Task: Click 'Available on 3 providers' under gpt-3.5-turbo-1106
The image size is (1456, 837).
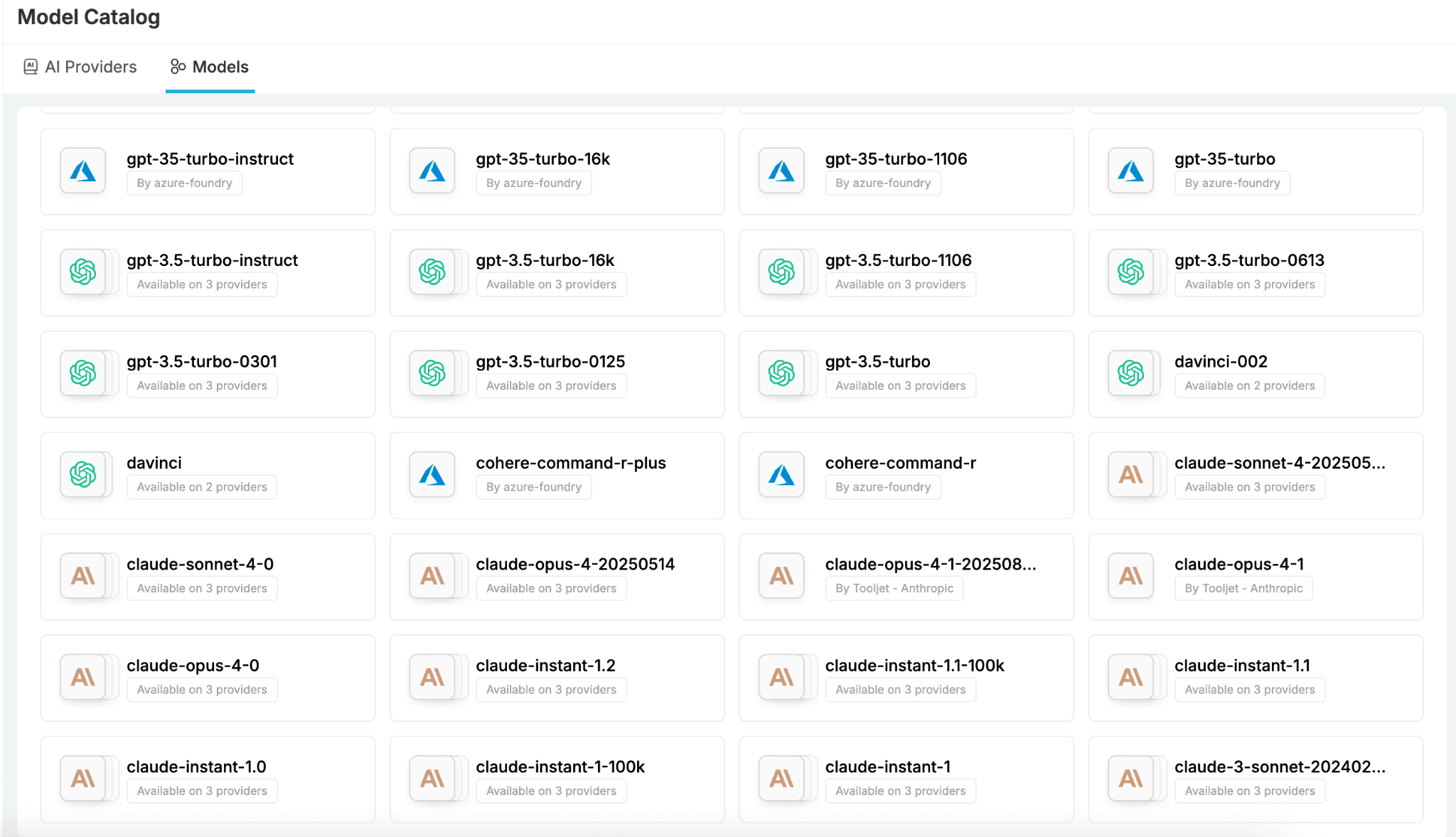Action: click(x=900, y=284)
